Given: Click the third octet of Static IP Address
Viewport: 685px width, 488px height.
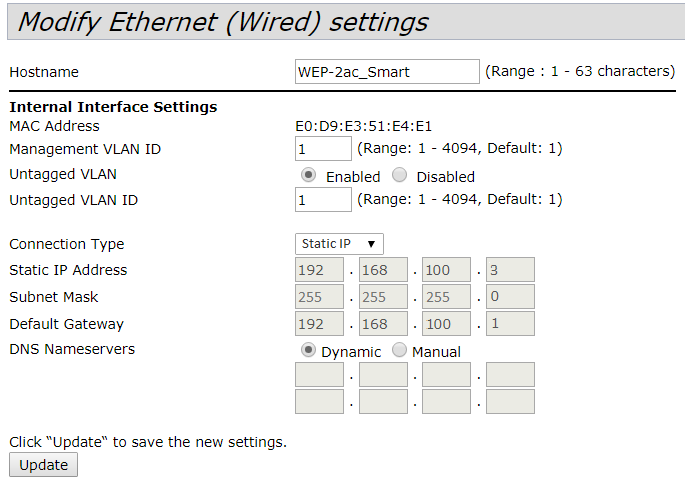Looking at the screenshot, I should (446, 270).
